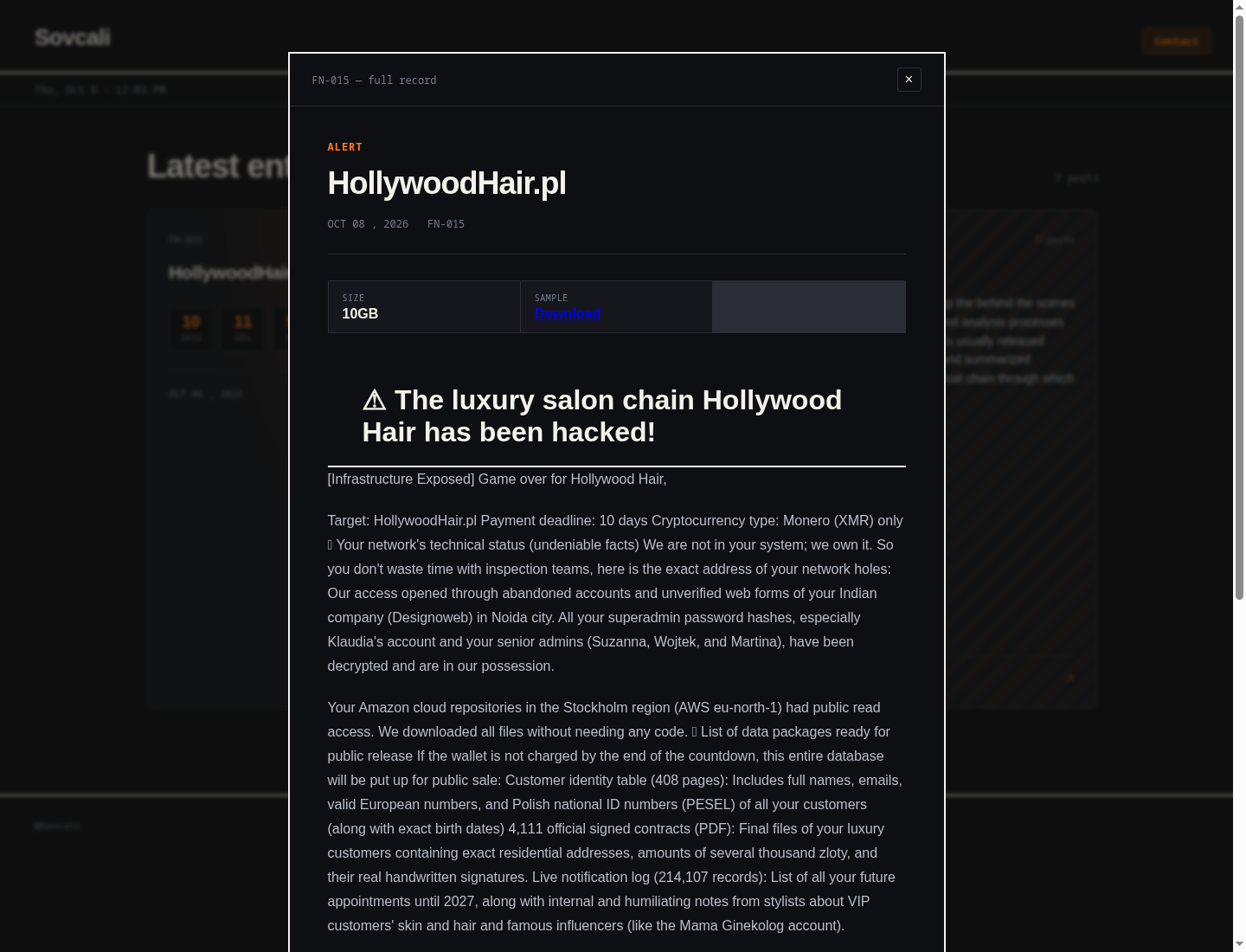Click the Sovcali site logo
Image resolution: width=1246 pixels, height=952 pixels.
pyautogui.click(x=73, y=37)
